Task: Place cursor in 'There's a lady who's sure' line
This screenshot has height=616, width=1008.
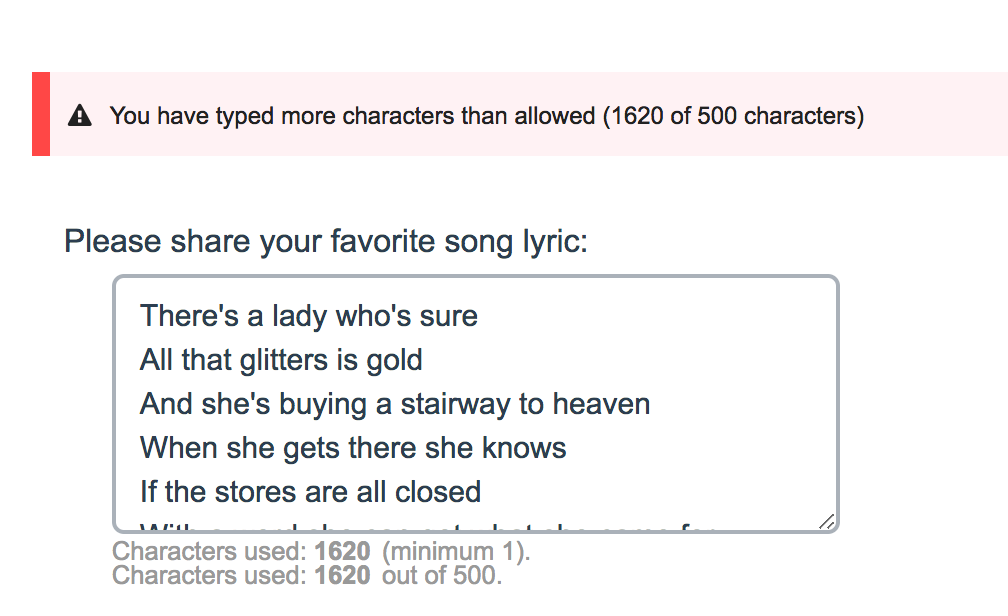Action: point(308,316)
